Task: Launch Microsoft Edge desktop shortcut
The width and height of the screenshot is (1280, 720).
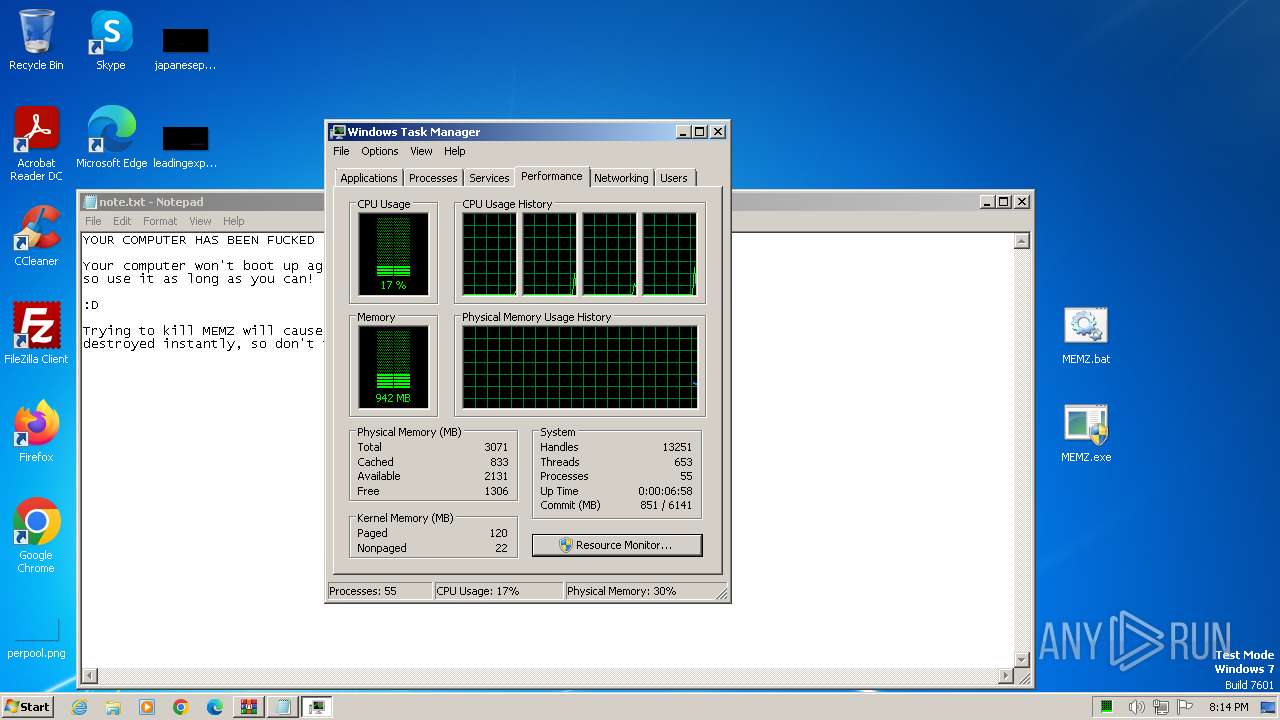Action: tap(111, 137)
